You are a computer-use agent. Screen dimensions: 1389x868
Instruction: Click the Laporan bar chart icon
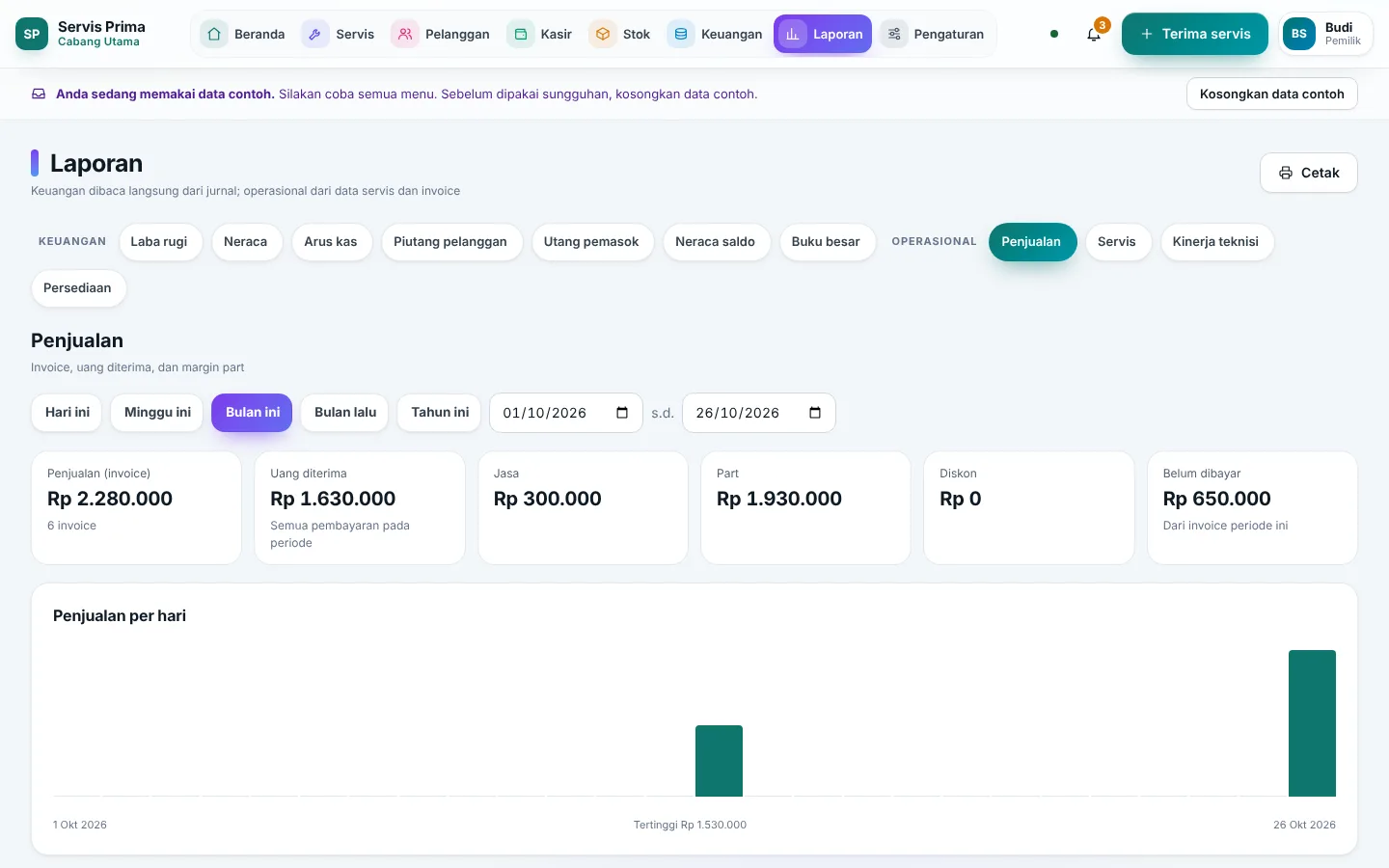(793, 34)
